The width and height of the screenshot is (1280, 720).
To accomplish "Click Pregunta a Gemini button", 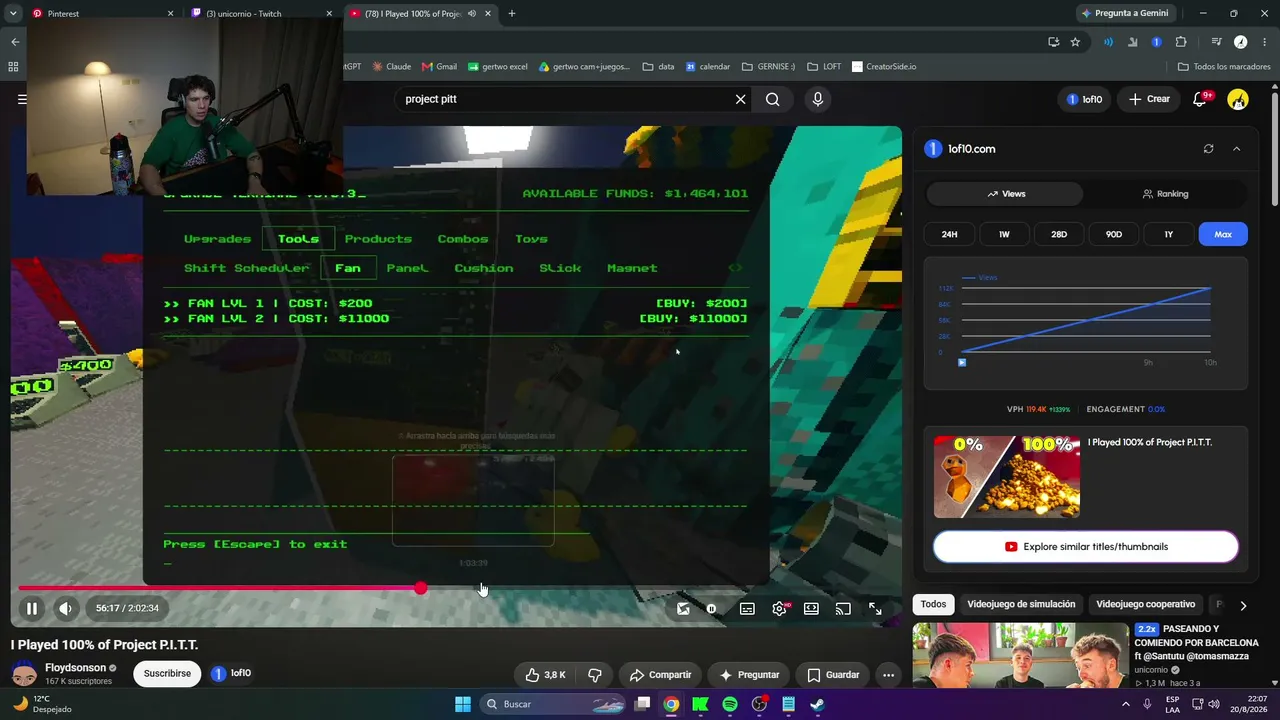I will point(1124,14).
